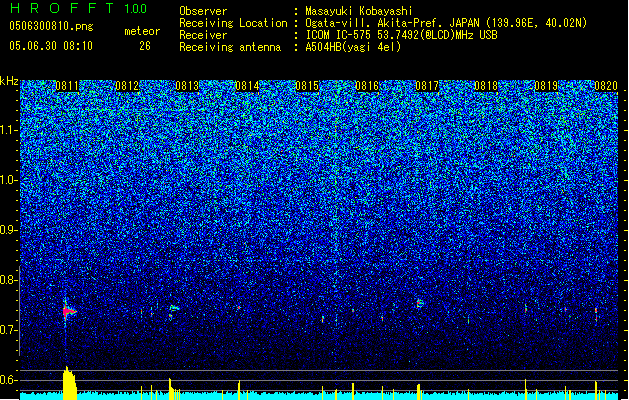Click time marker 0818
Viewport: 629px width, 400px height.
[486, 86]
